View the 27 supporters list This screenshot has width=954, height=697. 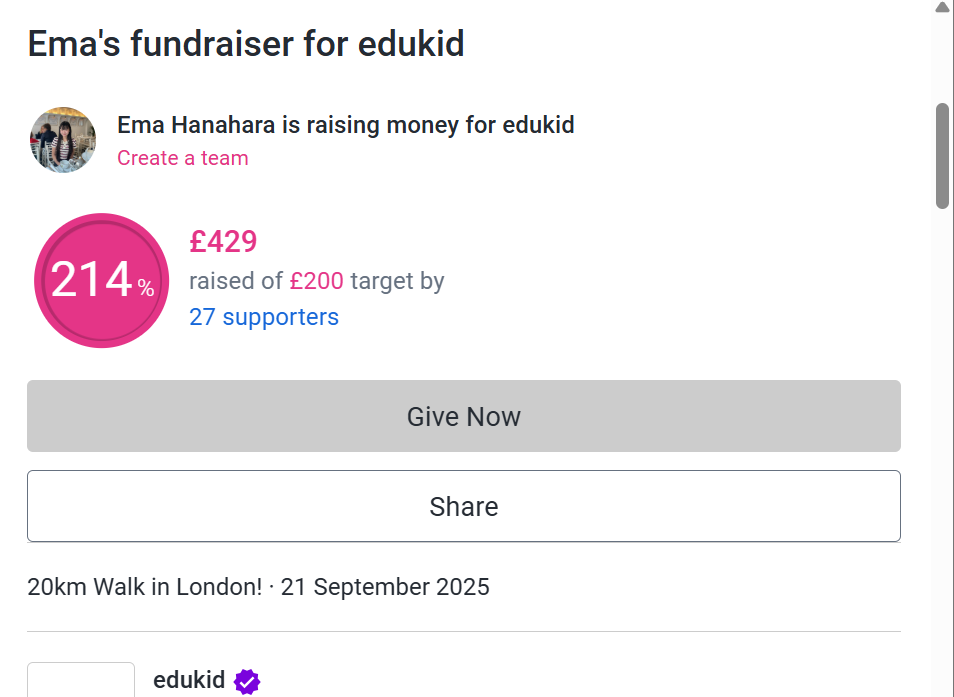(x=264, y=317)
